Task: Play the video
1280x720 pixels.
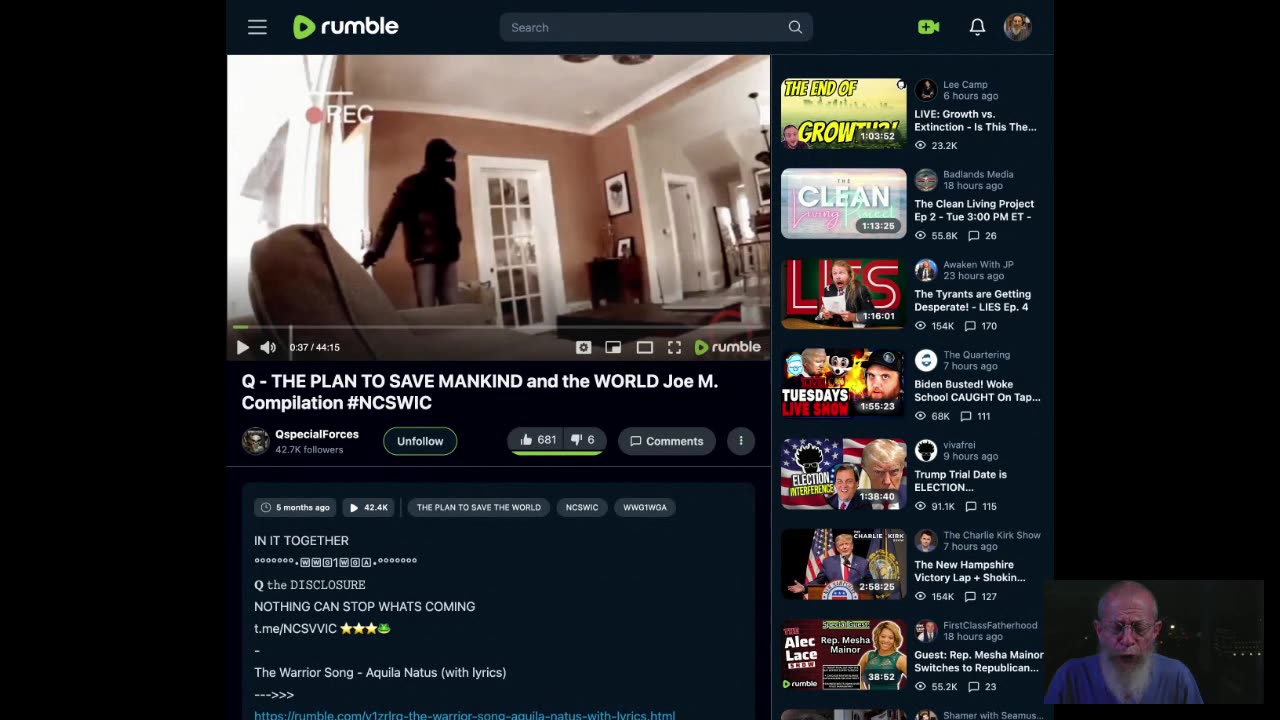Action: coord(242,347)
